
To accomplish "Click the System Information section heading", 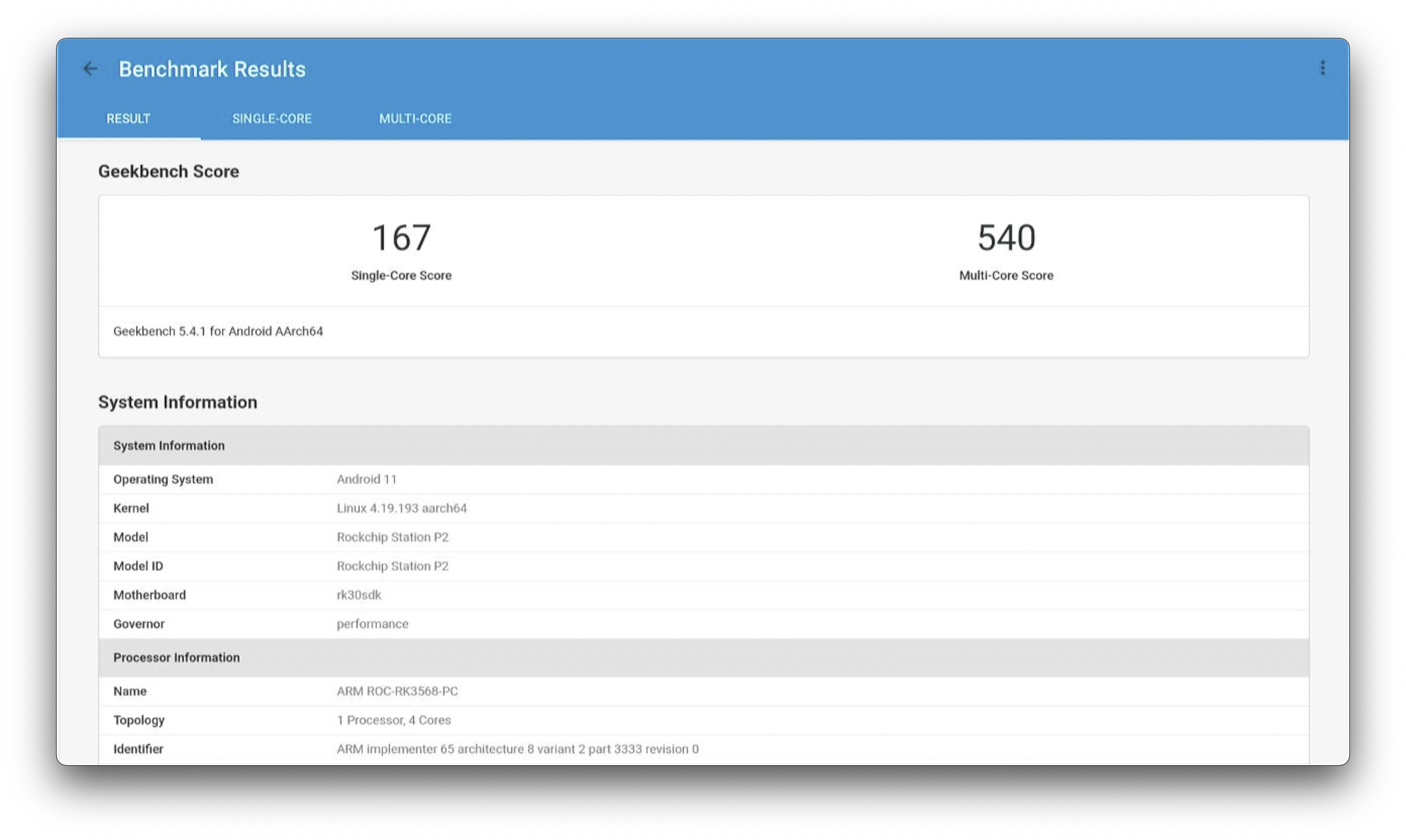I will pos(178,402).
